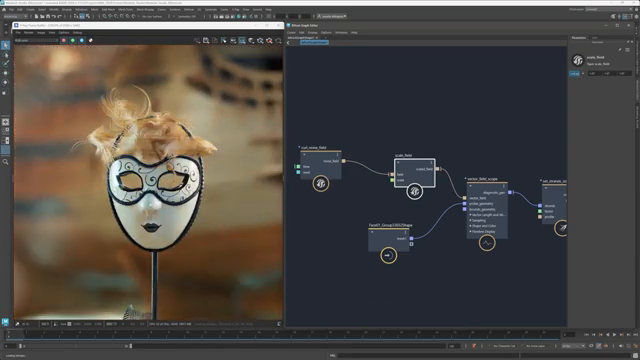This screenshot has height=360, width=640.
Task: Toggle the white alpha channel button in Frame Buffer
Action: pyautogui.click(x=91, y=40)
